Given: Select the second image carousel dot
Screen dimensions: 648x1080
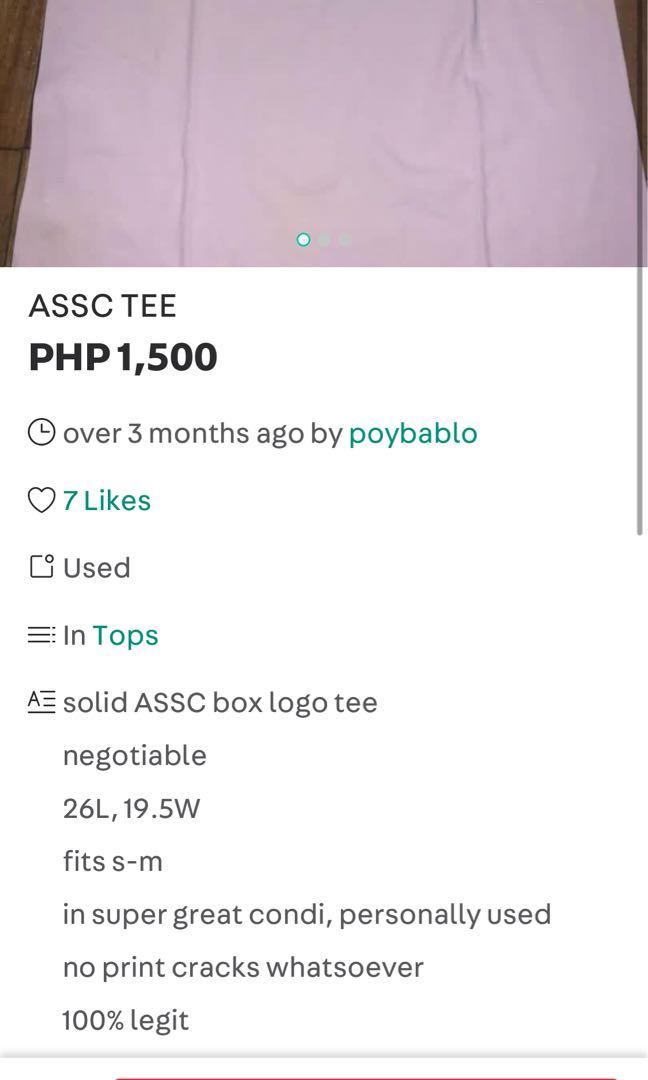Looking at the screenshot, I should point(324,239).
